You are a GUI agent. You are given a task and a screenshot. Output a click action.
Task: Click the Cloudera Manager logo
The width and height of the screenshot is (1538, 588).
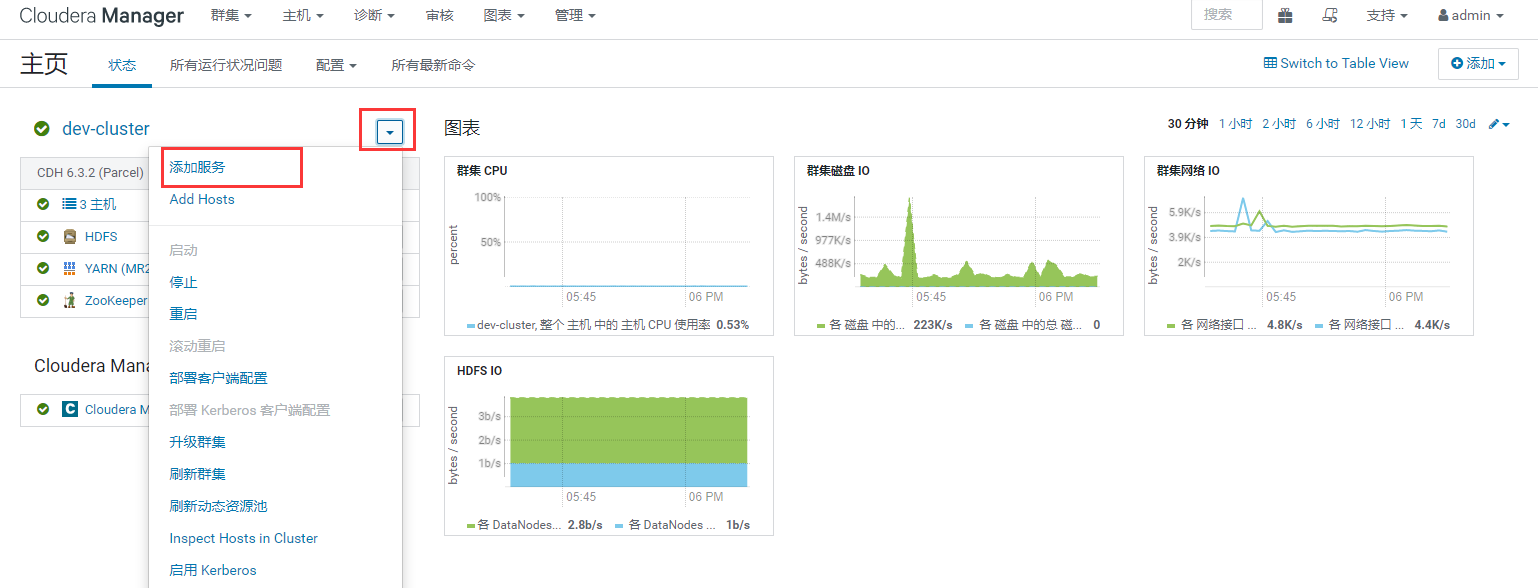pos(101,16)
